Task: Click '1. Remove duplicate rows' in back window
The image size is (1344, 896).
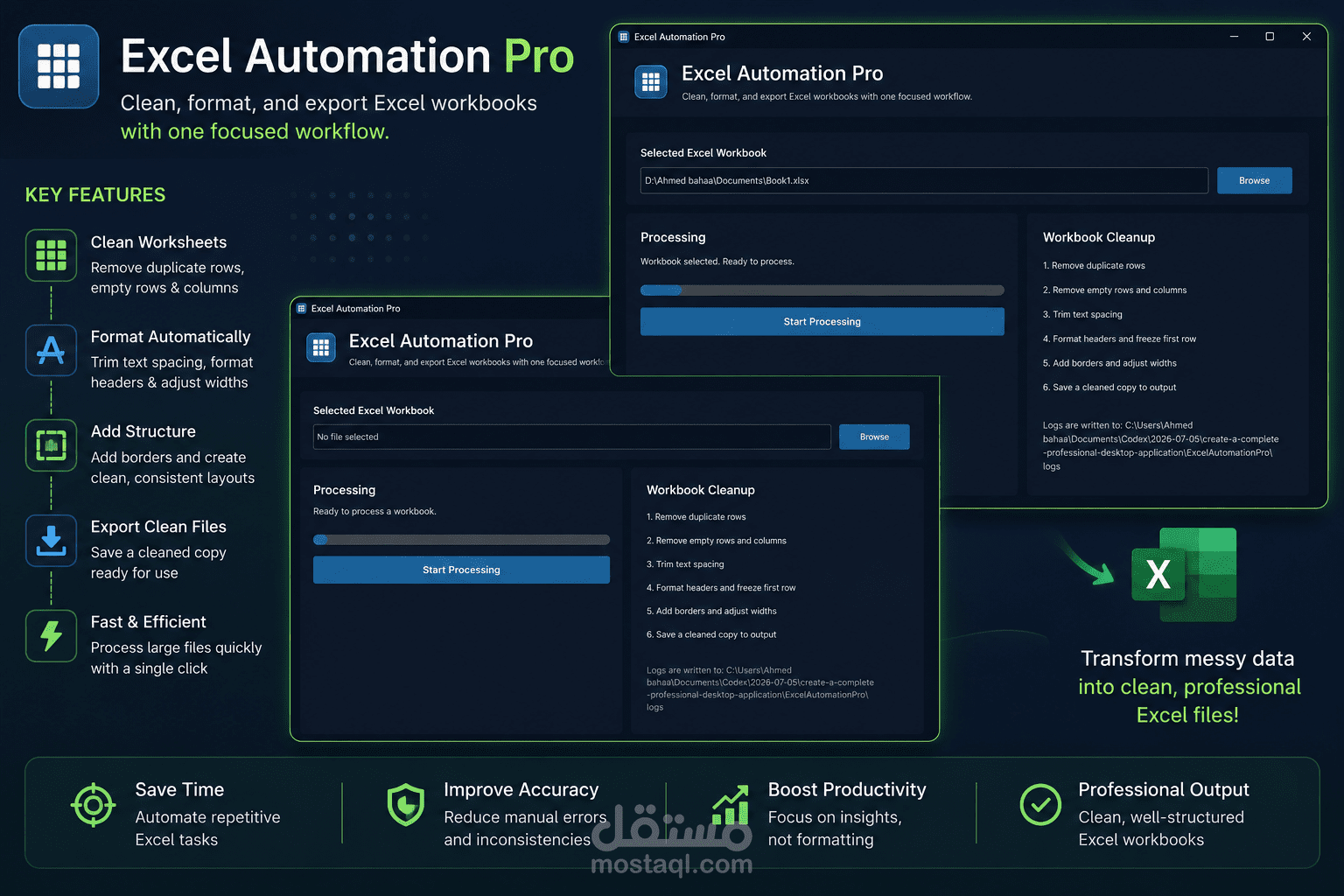Action: [x=1094, y=265]
